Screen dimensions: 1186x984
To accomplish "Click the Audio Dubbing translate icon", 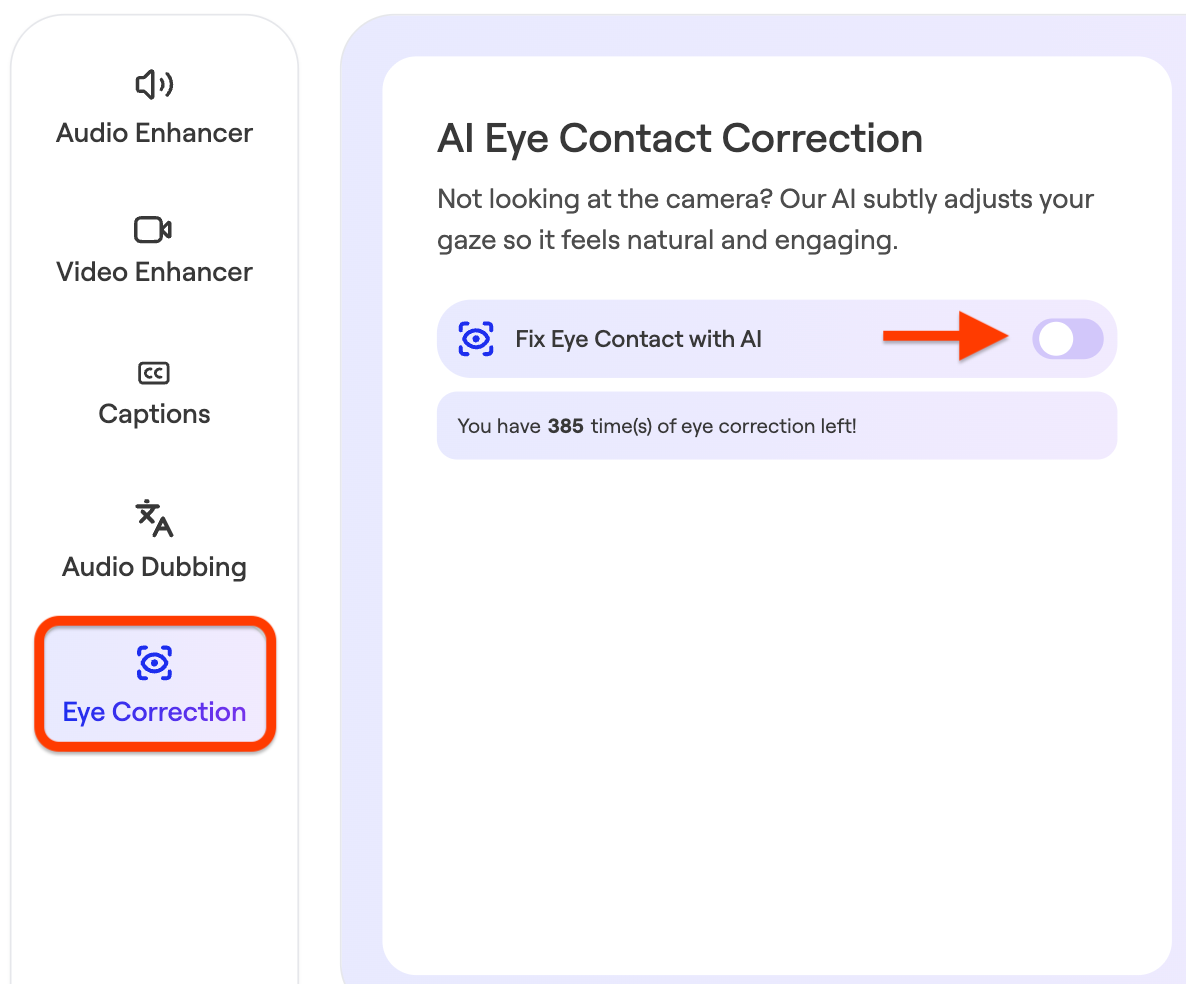I will [x=154, y=518].
